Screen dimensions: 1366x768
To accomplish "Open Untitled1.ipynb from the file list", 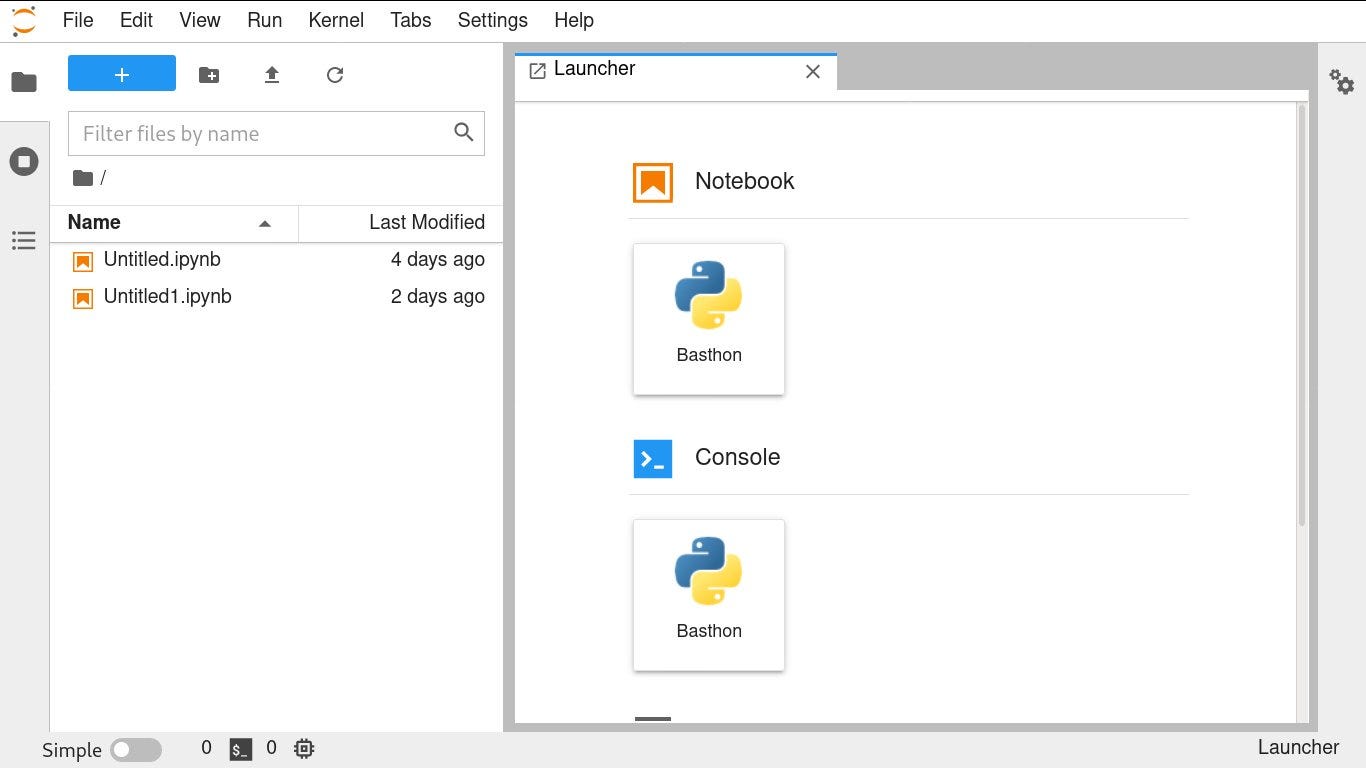I will click(x=168, y=296).
